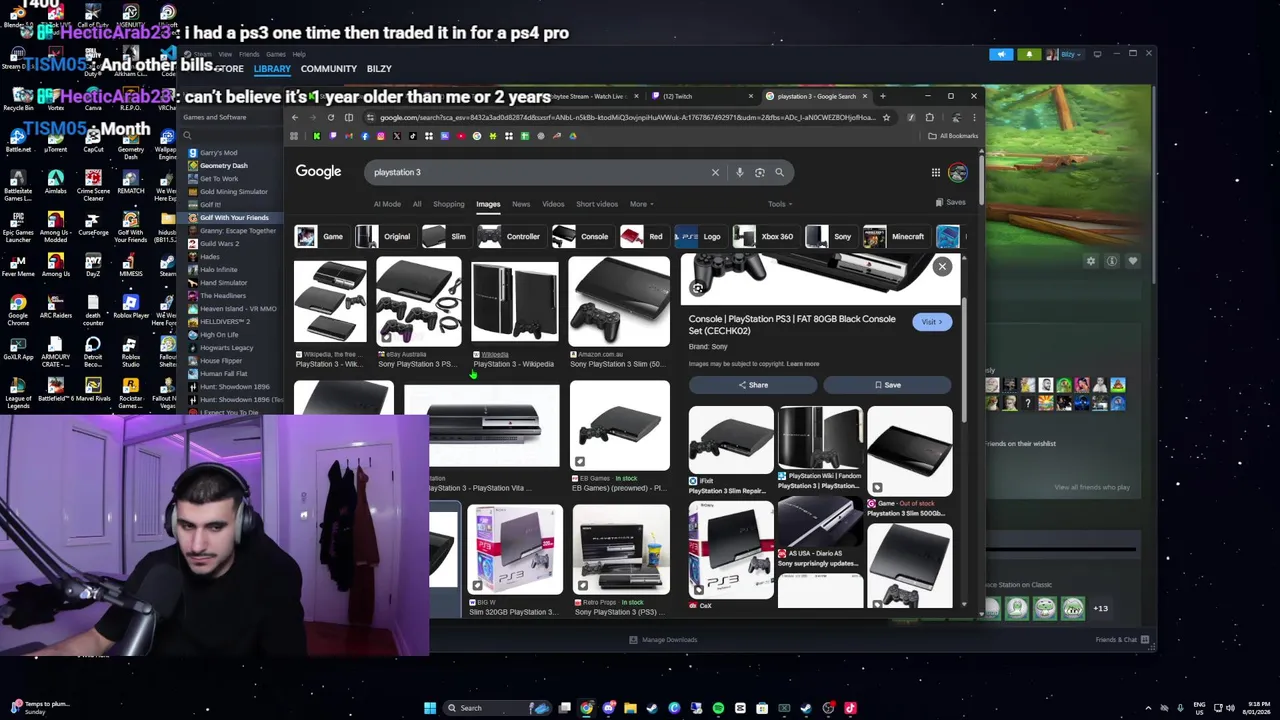Click the Learn more copyright link
This screenshot has width=1280, height=720.
click(803, 364)
